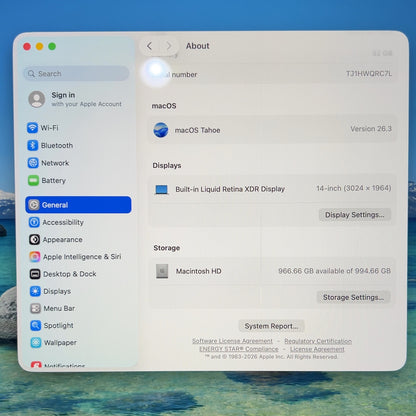The height and width of the screenshot is (416, 416).
Task: Click the green Battery icon
Action: coord(33,180)
